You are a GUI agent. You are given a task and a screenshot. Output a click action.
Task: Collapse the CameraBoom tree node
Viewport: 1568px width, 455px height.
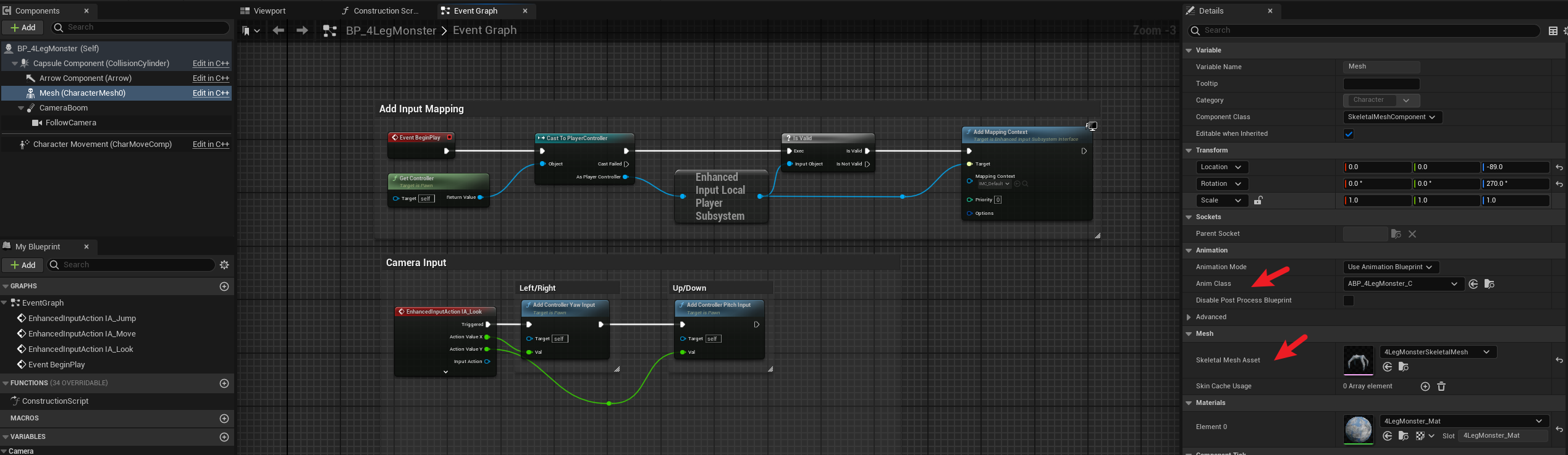pos(21,108)
